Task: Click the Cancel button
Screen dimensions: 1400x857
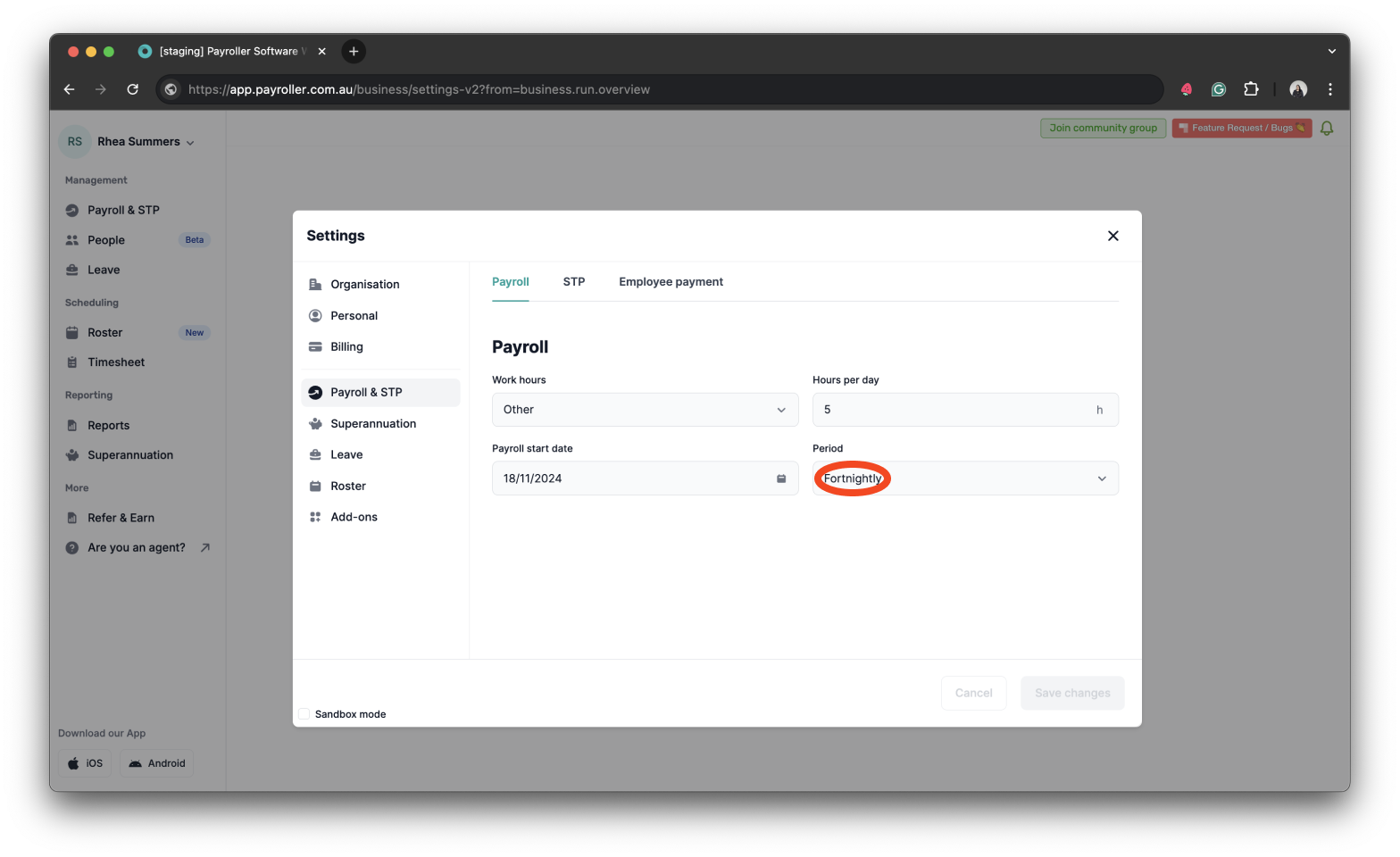Action: [x=973, y=694]
